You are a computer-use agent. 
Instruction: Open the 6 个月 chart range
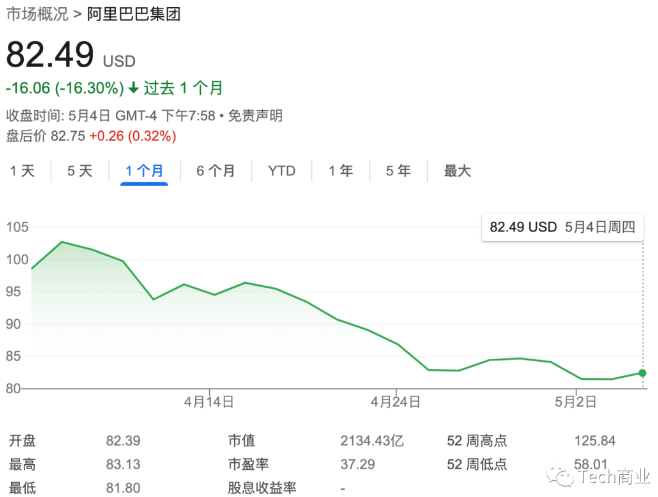pos(215,171)
